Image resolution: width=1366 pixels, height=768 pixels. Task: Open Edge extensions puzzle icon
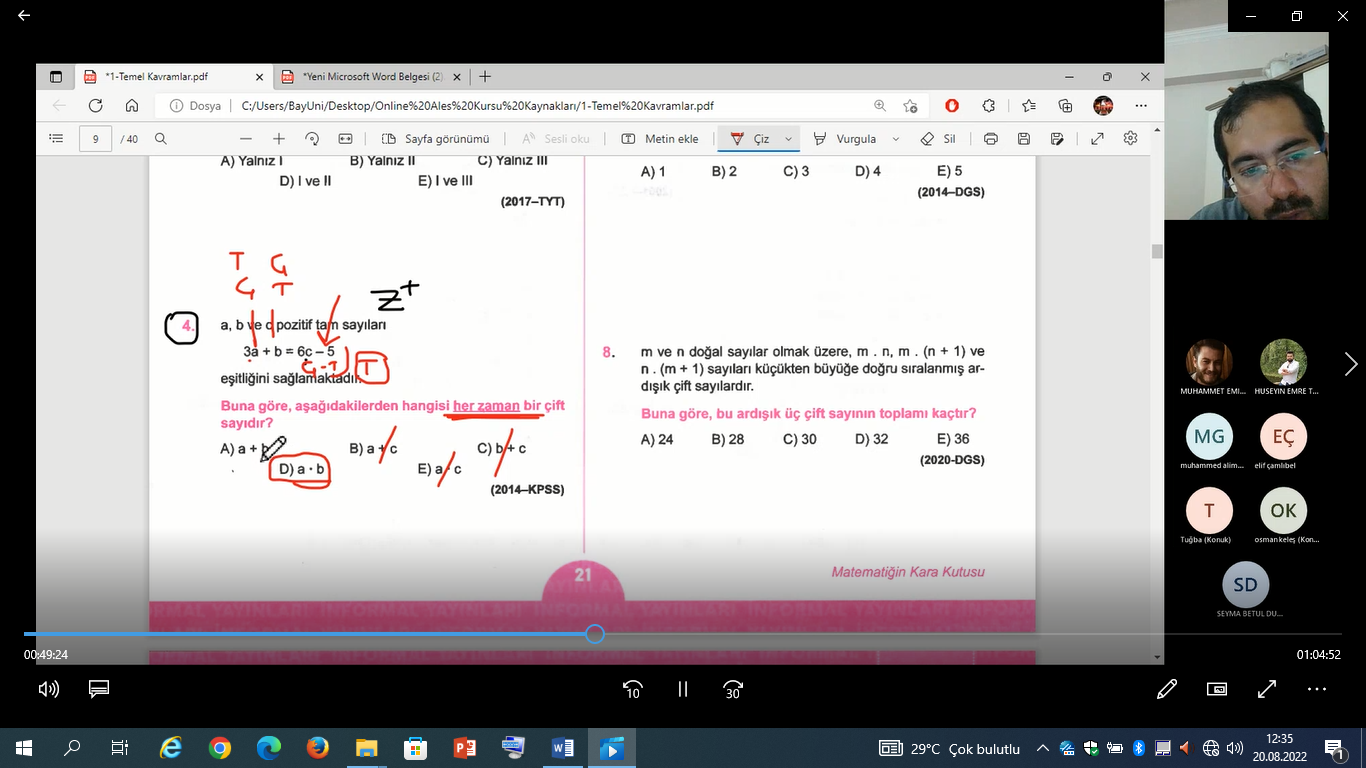(x=989, y=106)
